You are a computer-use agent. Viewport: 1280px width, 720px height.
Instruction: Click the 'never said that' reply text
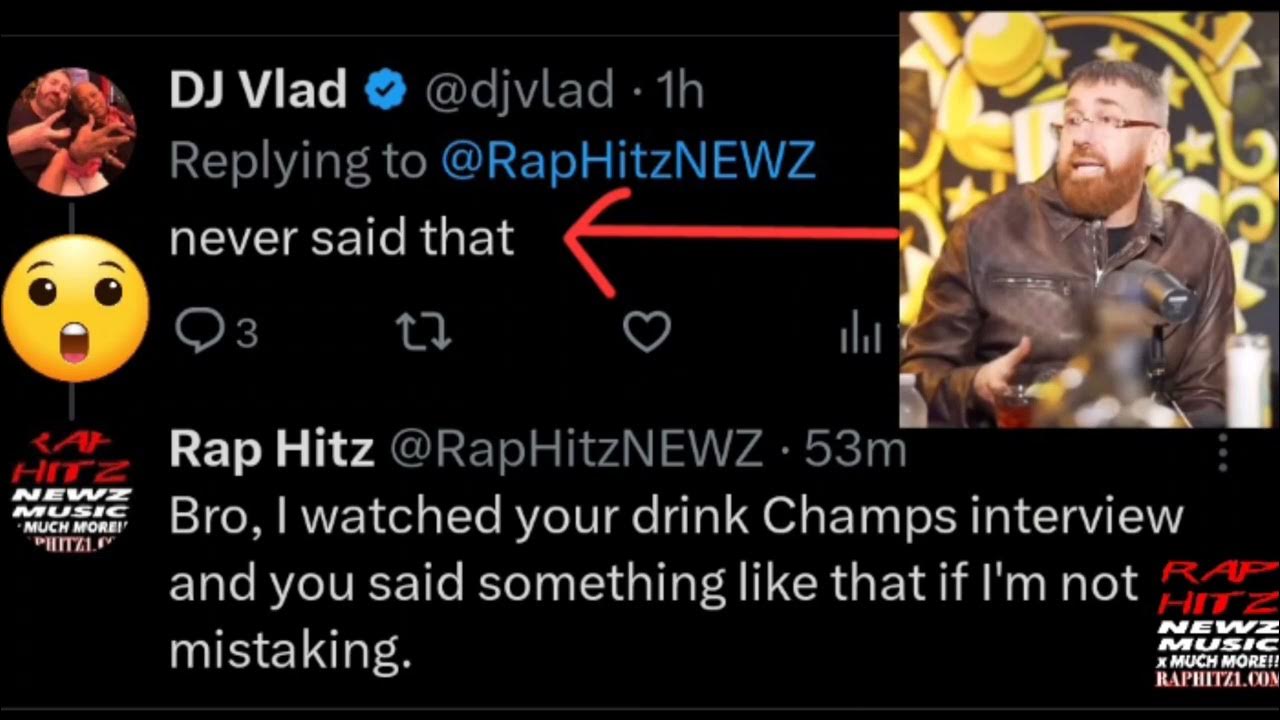coord(342,237)
